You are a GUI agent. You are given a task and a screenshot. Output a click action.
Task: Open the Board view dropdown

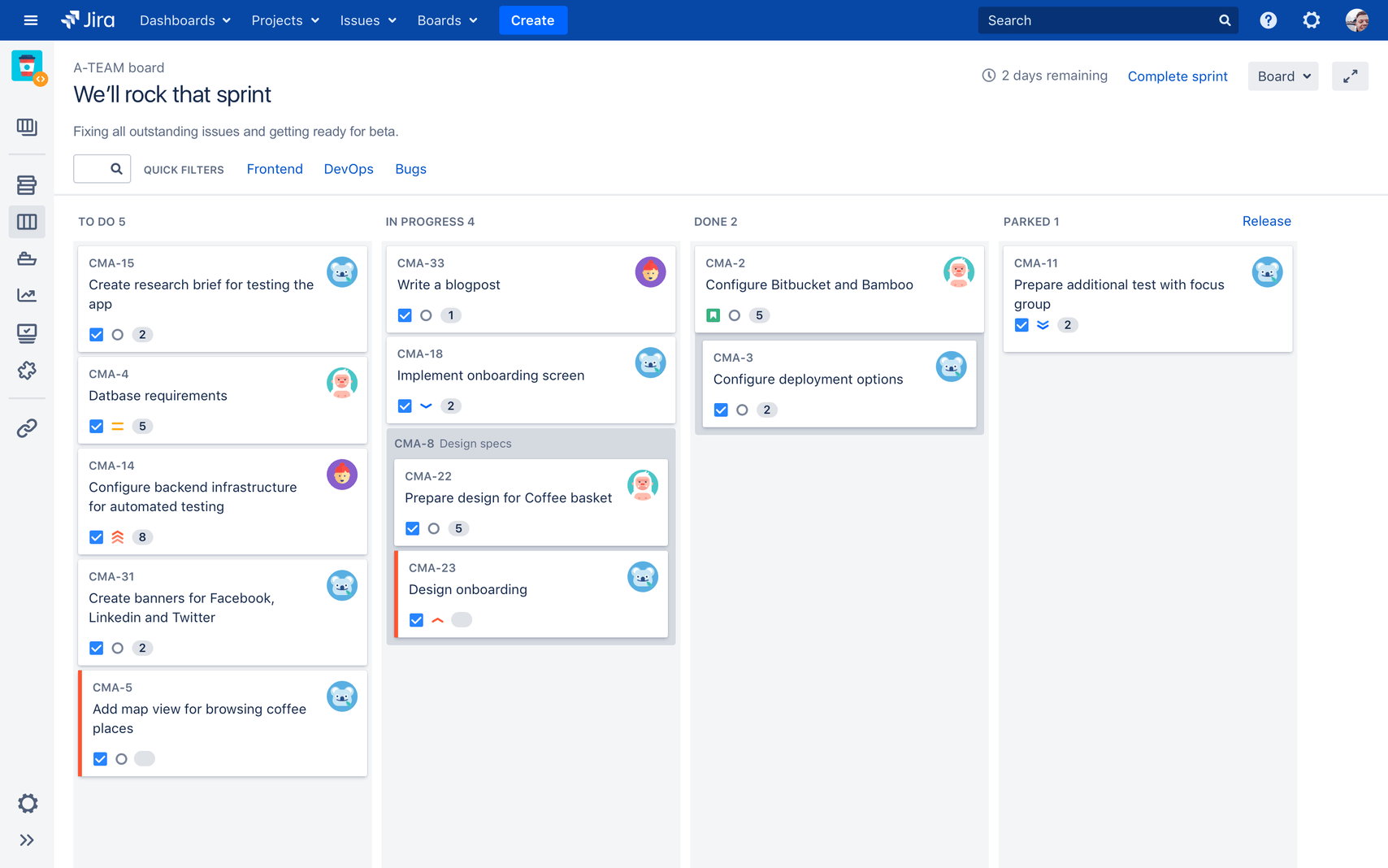pyautogui.click(x=1282, y=76)
